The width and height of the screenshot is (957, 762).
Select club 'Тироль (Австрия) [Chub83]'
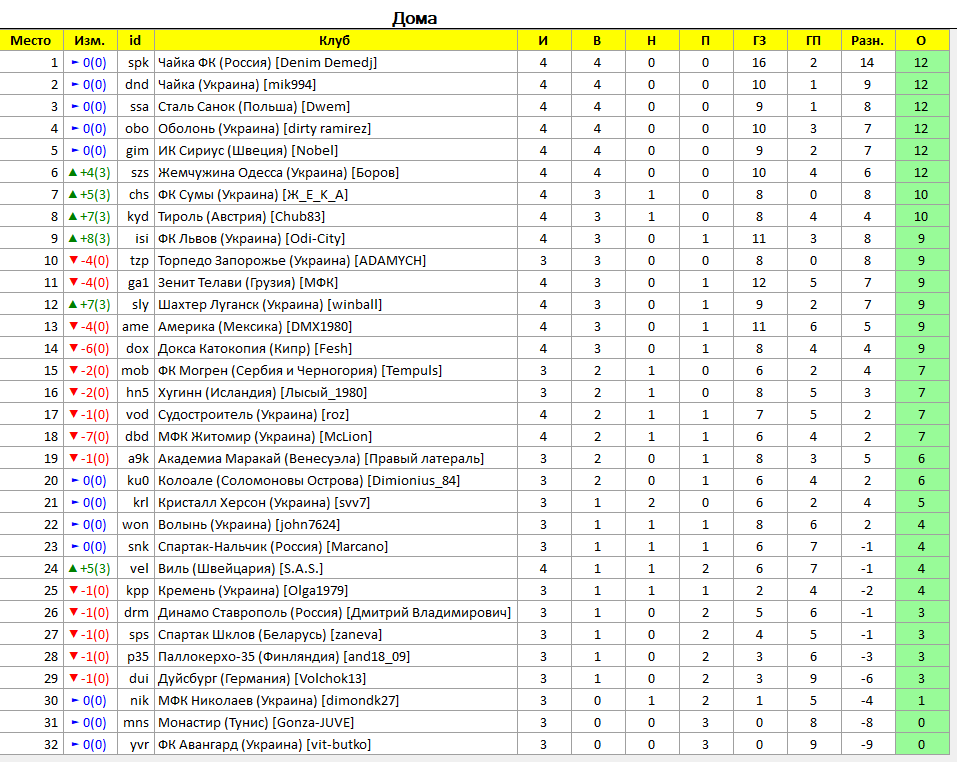(x=241, y=217)
